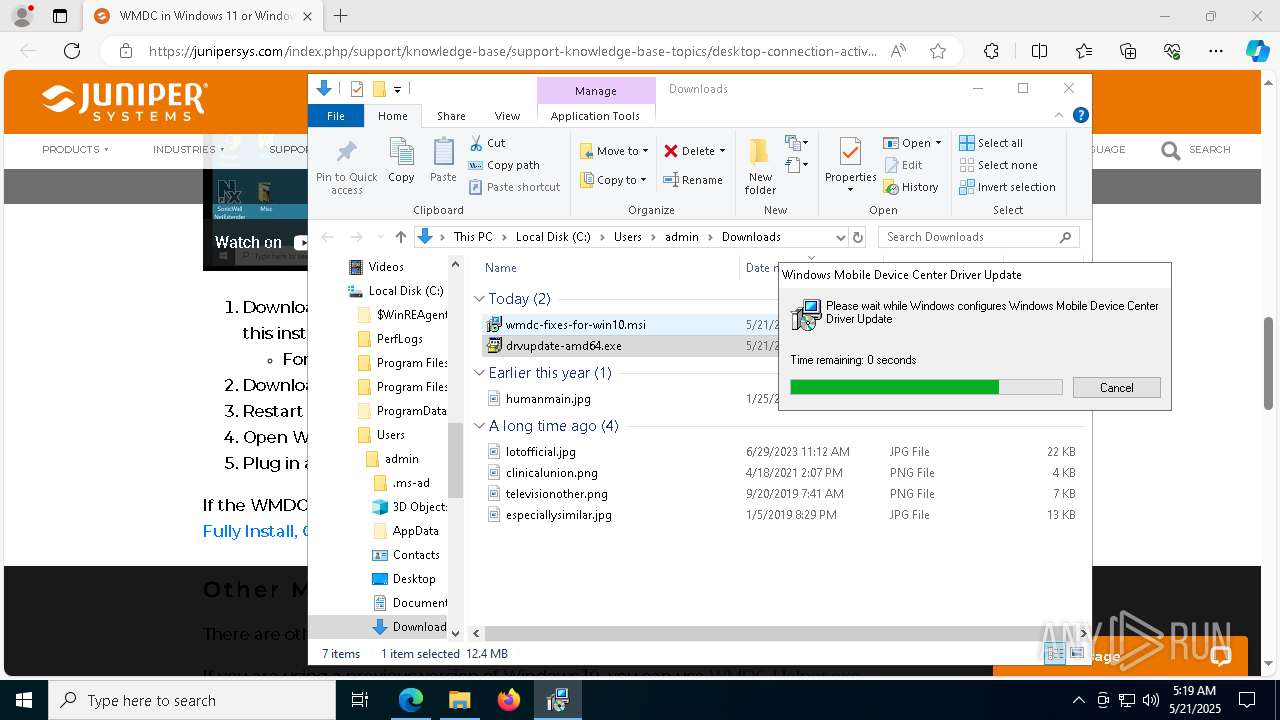Click the Manage contextual tab
This screenshot has width=1280, height=720.
[x=596, y=91]
